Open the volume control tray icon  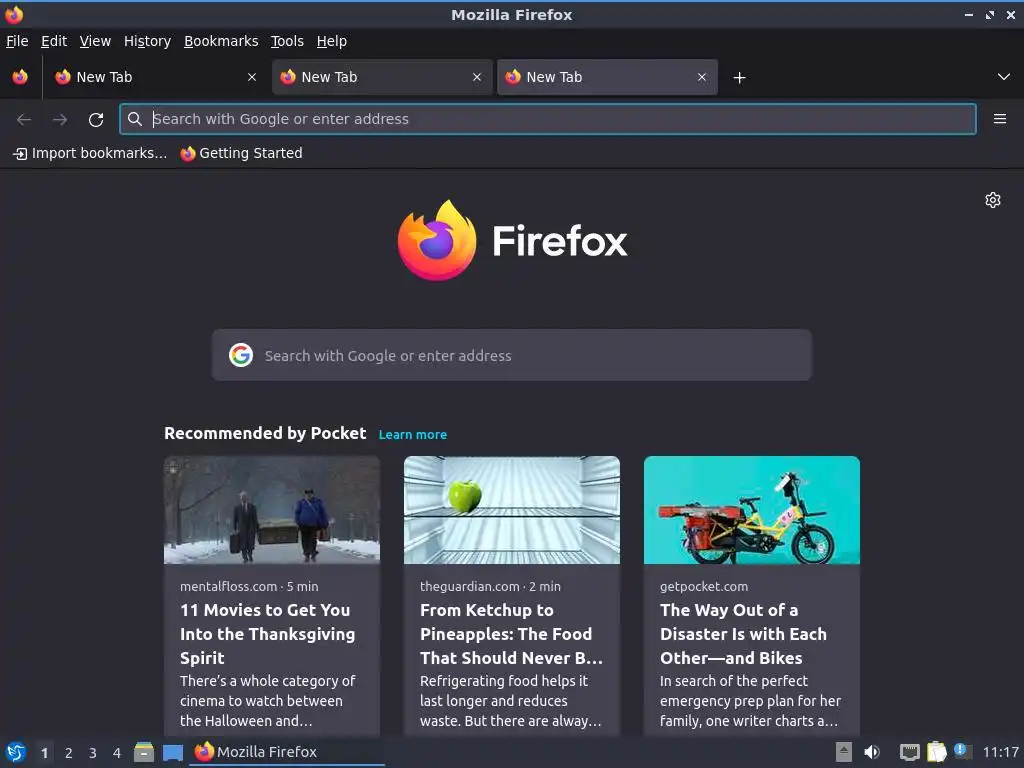point(872,752)
